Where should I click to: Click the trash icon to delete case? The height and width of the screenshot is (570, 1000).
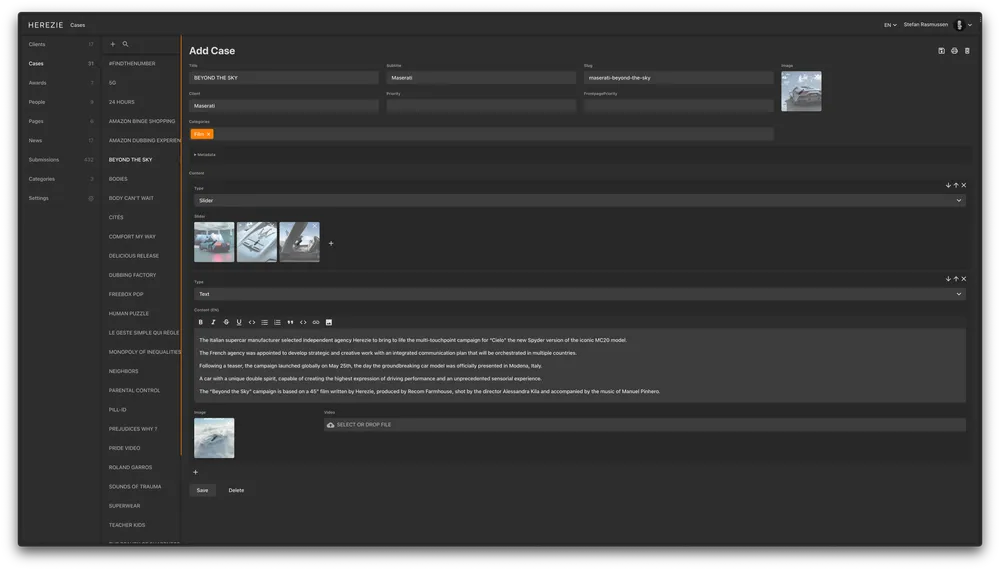point(967,51)
